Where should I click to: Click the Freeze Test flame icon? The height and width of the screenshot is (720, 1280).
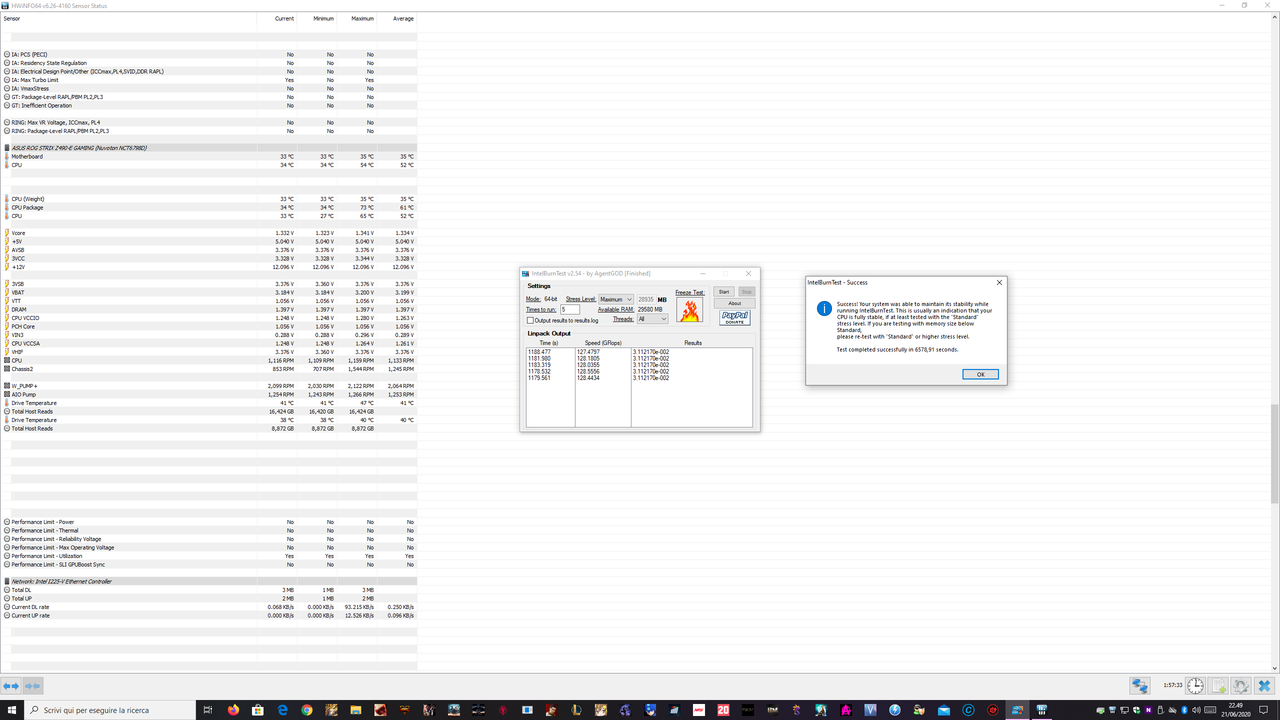click(690, 310)
